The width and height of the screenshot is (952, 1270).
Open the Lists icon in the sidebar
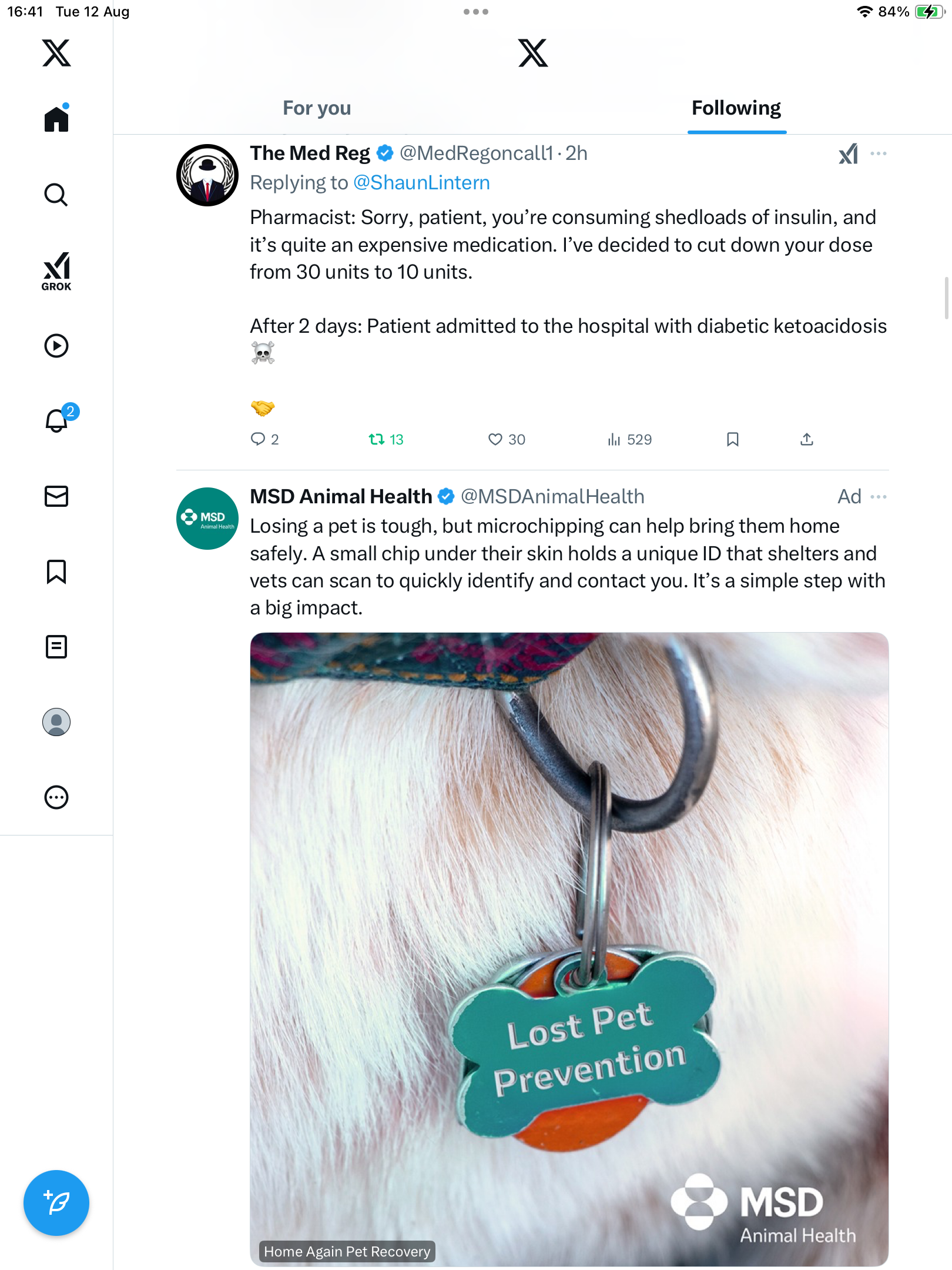(x=56, y=647)
